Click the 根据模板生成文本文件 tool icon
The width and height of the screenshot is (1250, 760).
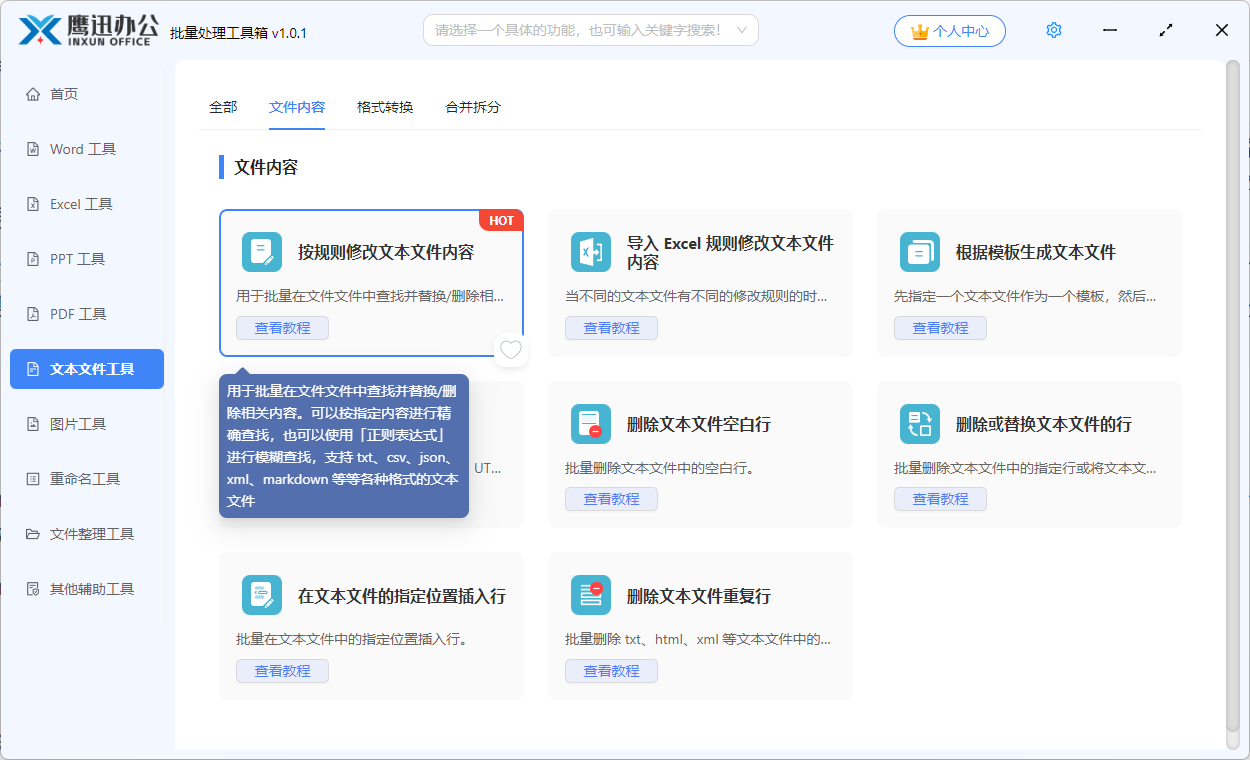[x=920, y=252]
